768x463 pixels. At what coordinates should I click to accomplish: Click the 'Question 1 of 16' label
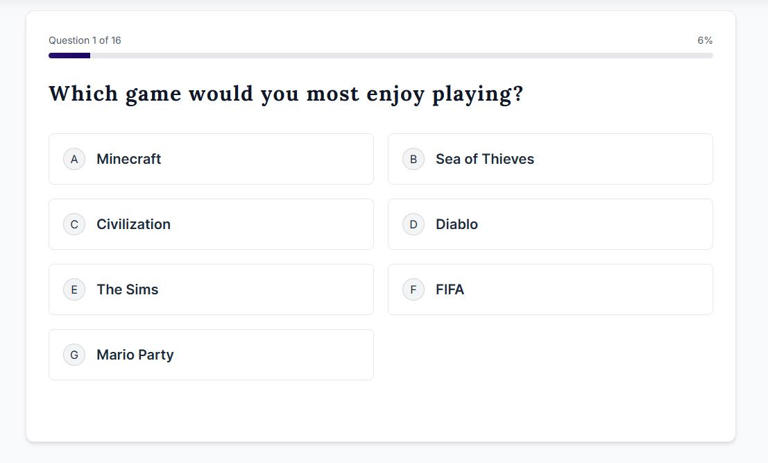[85, 40]
